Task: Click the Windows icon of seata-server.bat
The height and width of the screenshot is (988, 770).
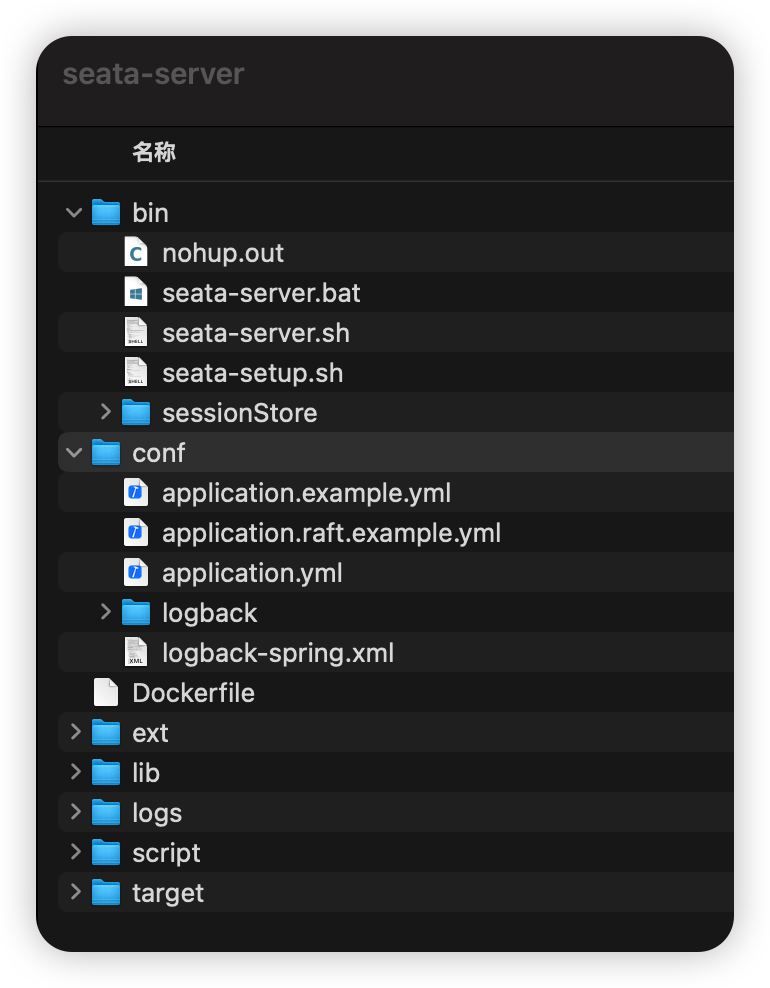Action: pyautogui.click(x=135, y=293)
